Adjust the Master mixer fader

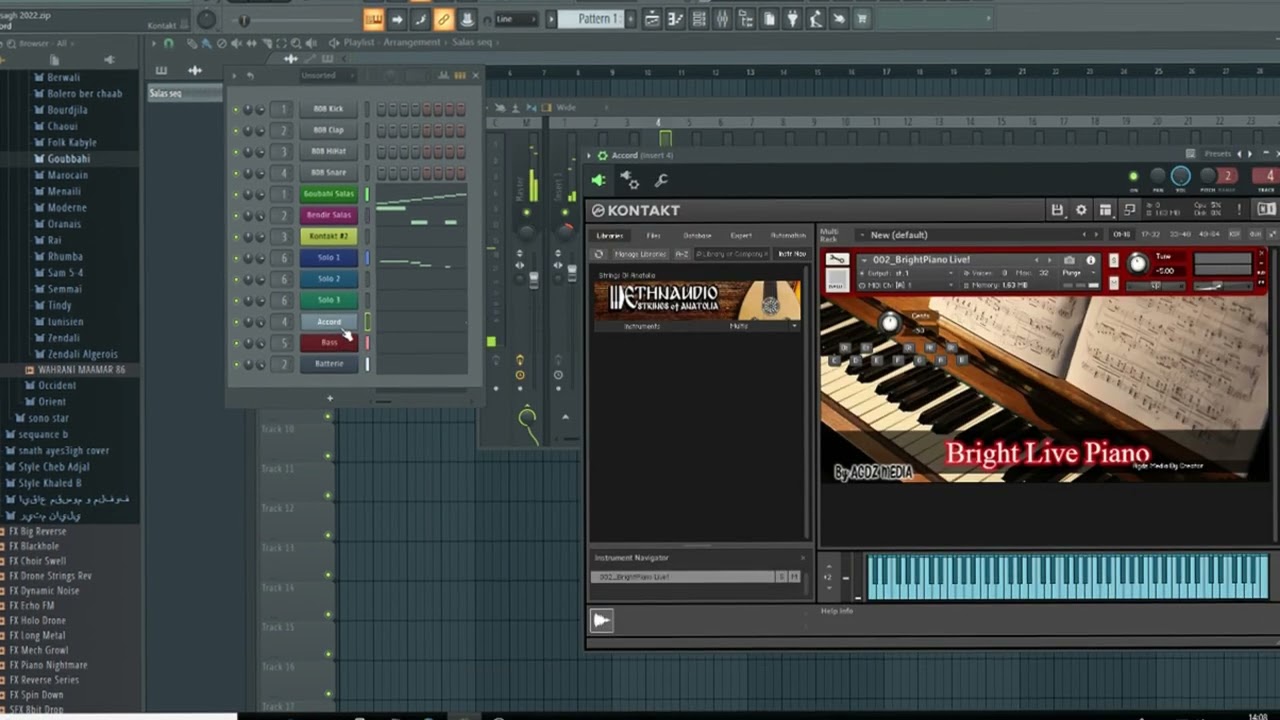pyautogui.click(x=533, y=280)
